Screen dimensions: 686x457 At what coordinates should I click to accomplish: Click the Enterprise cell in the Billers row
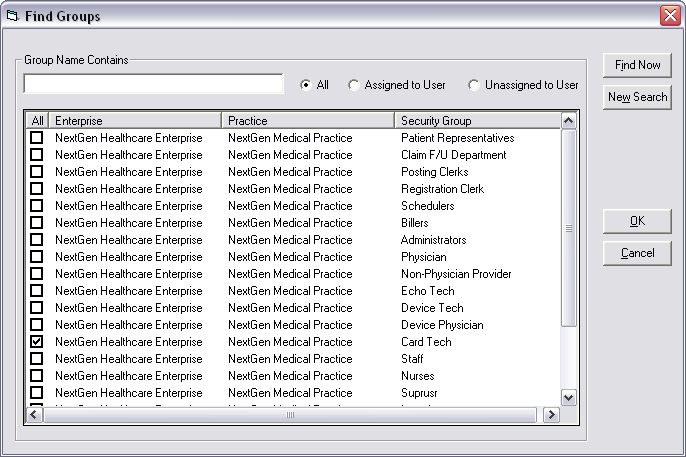coord(129,223)
